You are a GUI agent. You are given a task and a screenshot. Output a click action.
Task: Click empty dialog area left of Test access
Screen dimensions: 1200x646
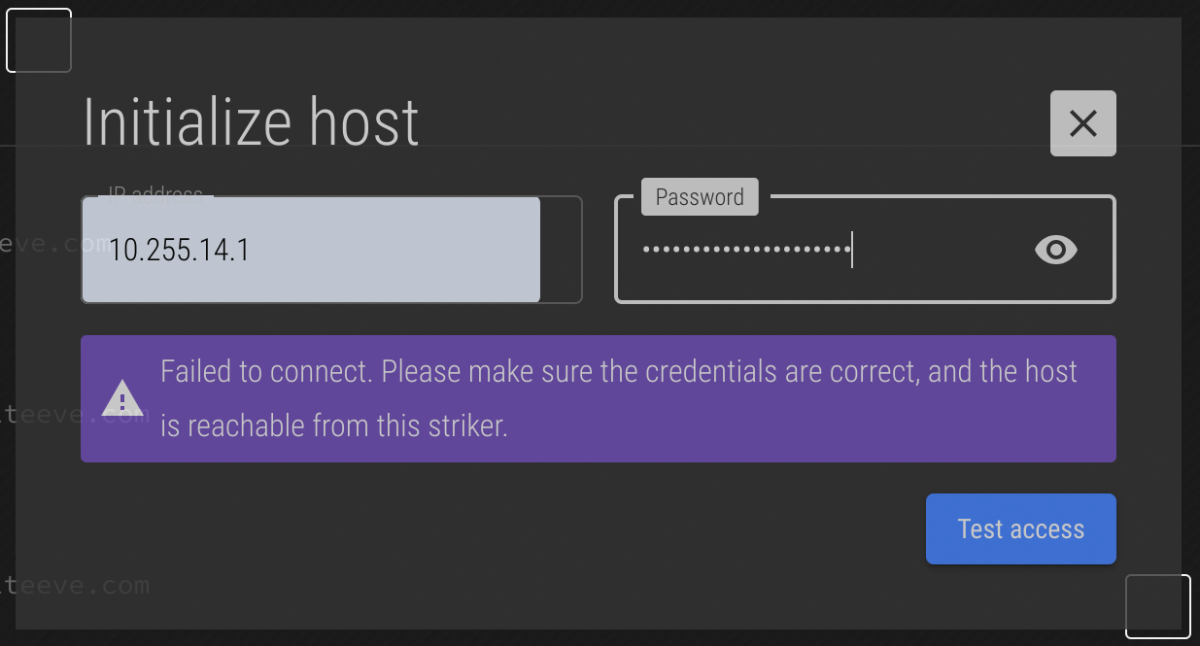[x=500, y=529]
